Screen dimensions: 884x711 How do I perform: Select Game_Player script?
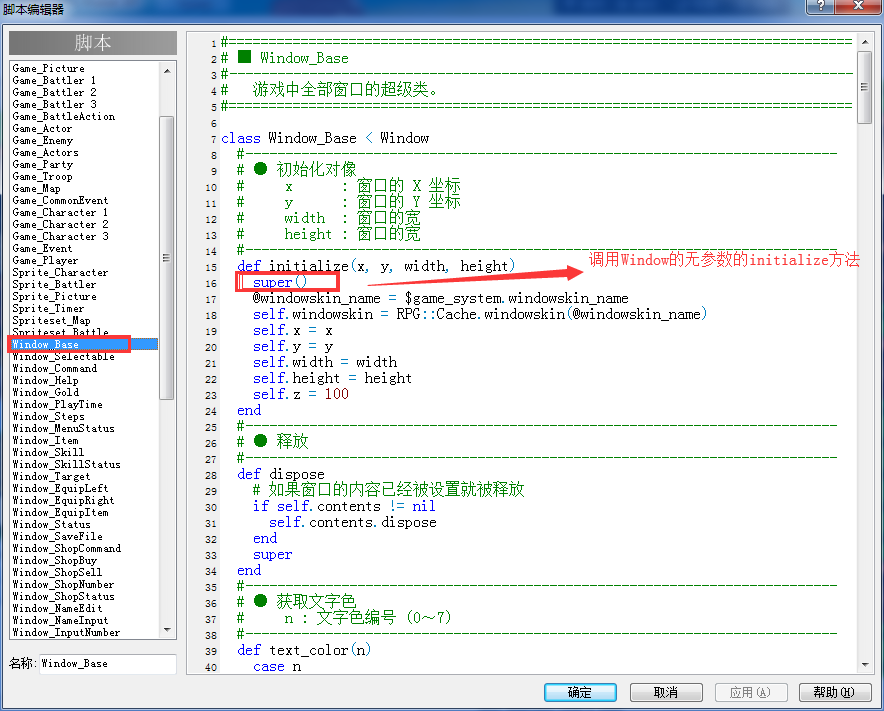tap(45, 260)
